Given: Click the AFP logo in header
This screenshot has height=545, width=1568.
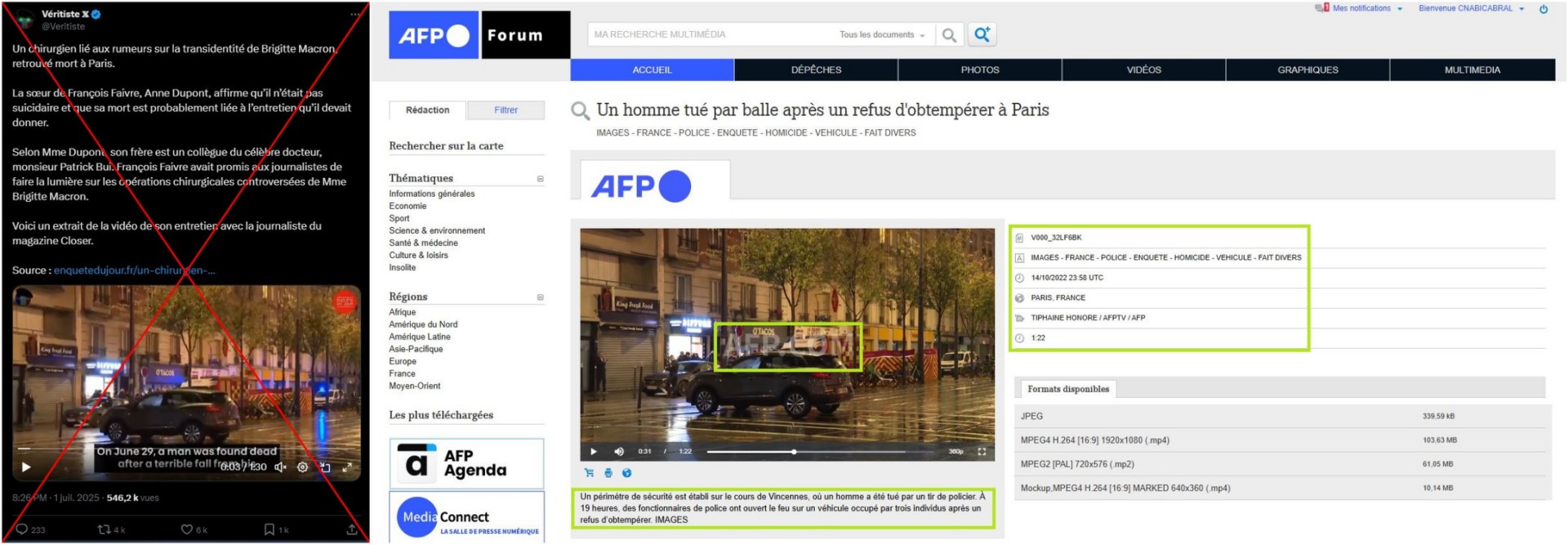Looking at the screenshot, I should (434, 35).
